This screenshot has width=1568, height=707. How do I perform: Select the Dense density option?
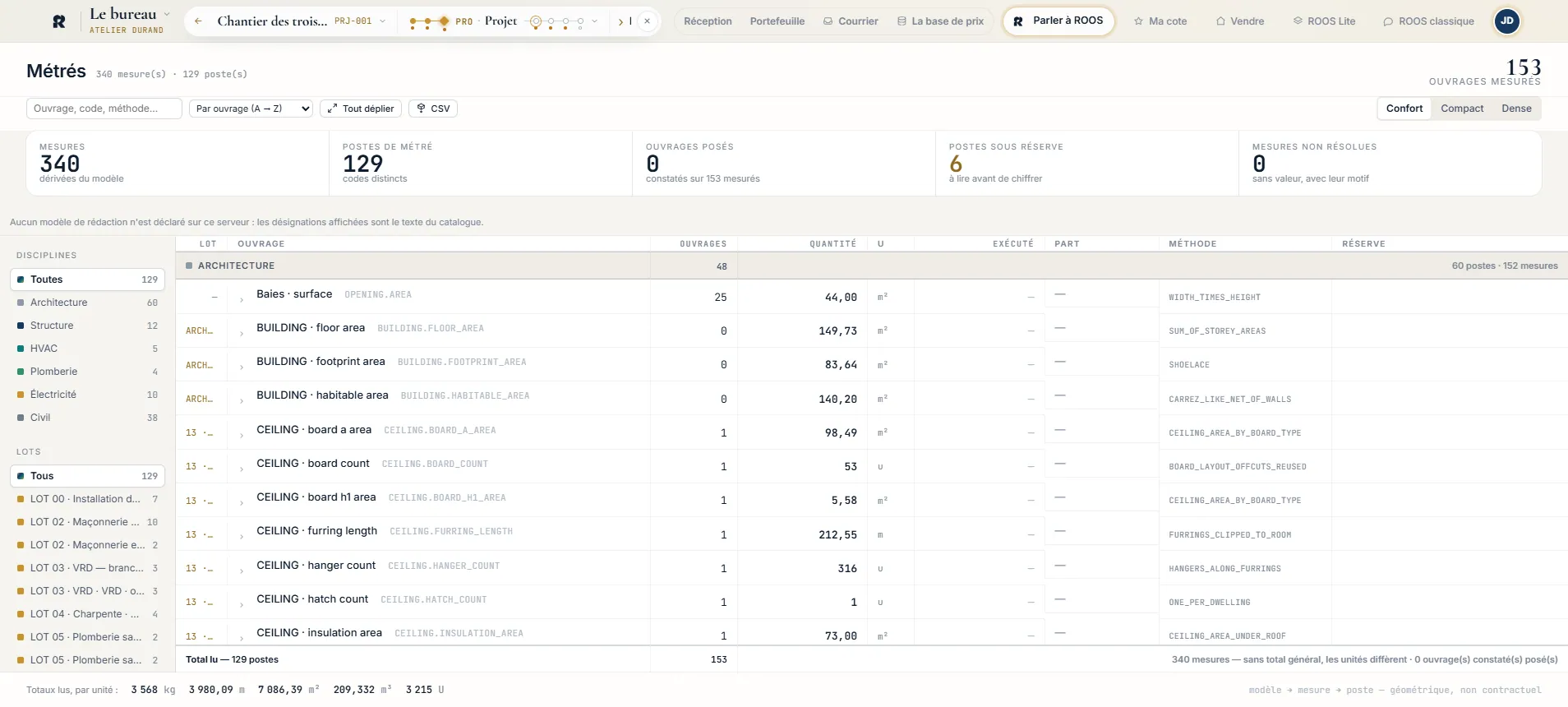[x=1516, y=109]
